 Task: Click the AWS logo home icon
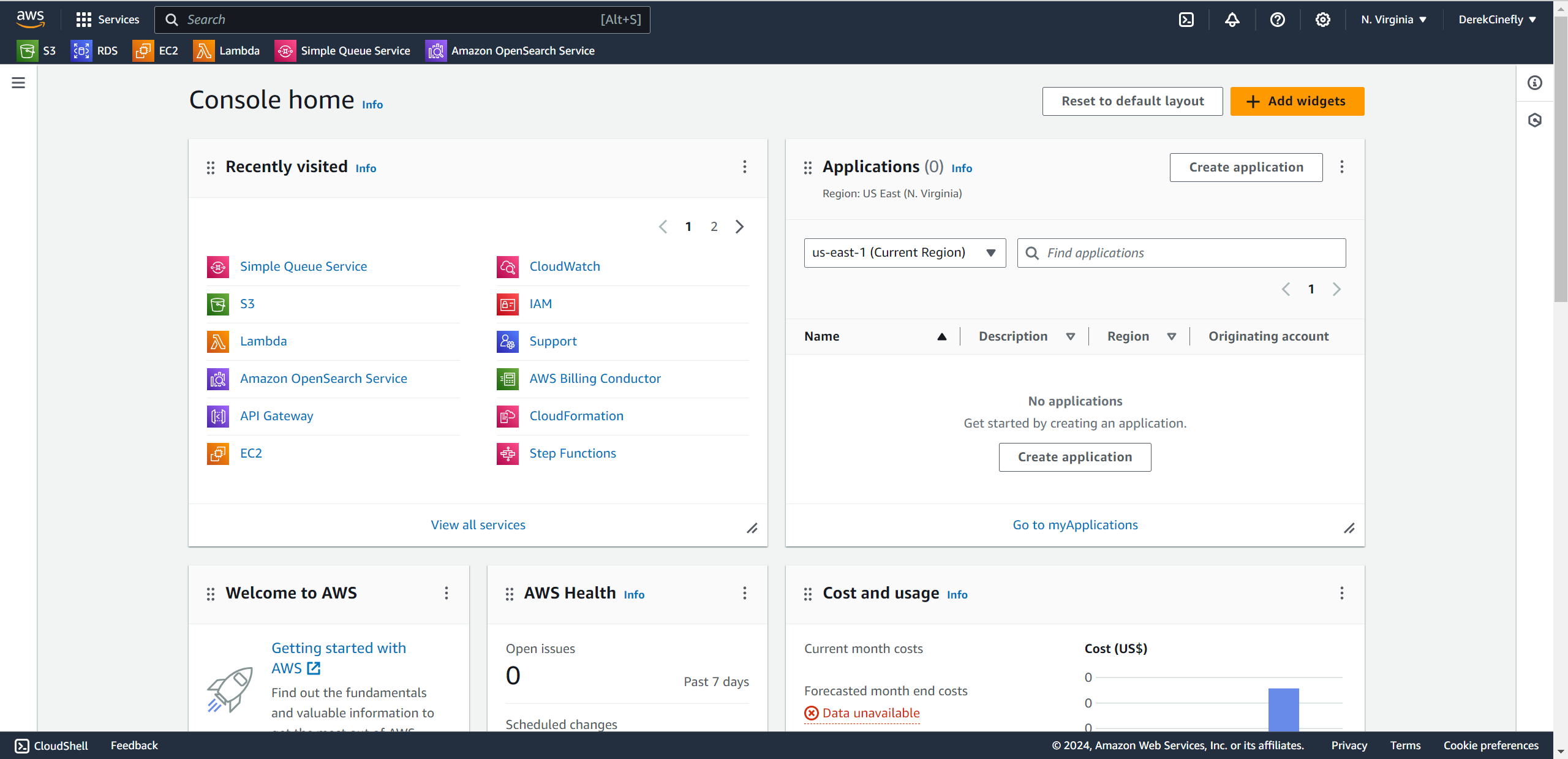30,19
